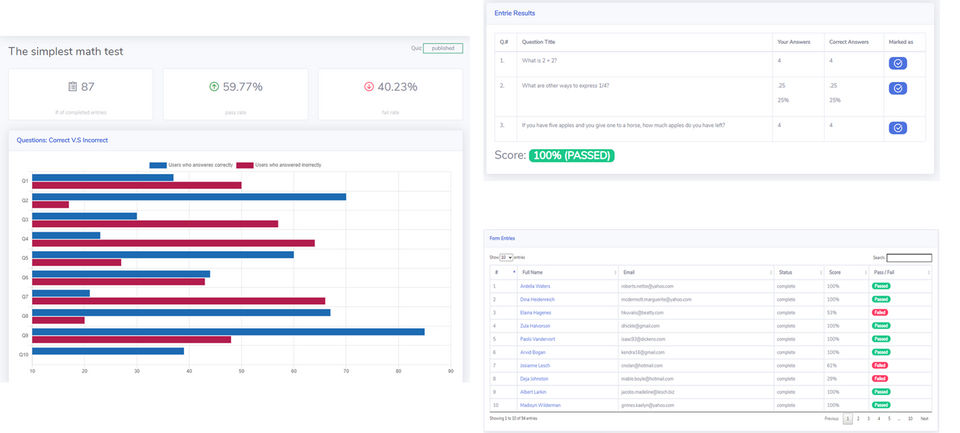The width and height of the screenshot is (960, 433).
Task: Sort by Email column header
Action: pos(696,272)
